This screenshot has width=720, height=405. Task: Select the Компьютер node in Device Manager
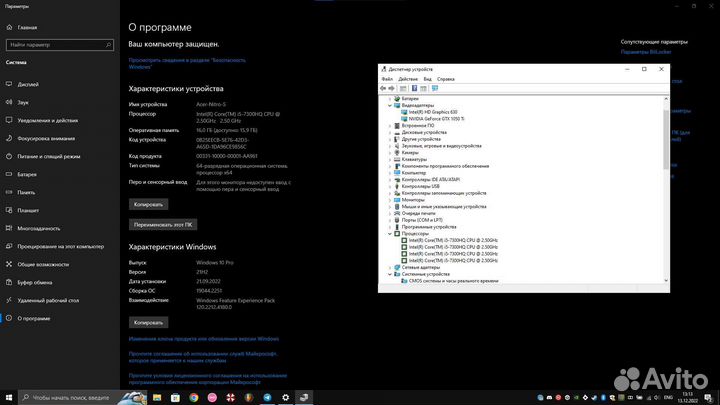pyautogui.click(x=413, y=173)
